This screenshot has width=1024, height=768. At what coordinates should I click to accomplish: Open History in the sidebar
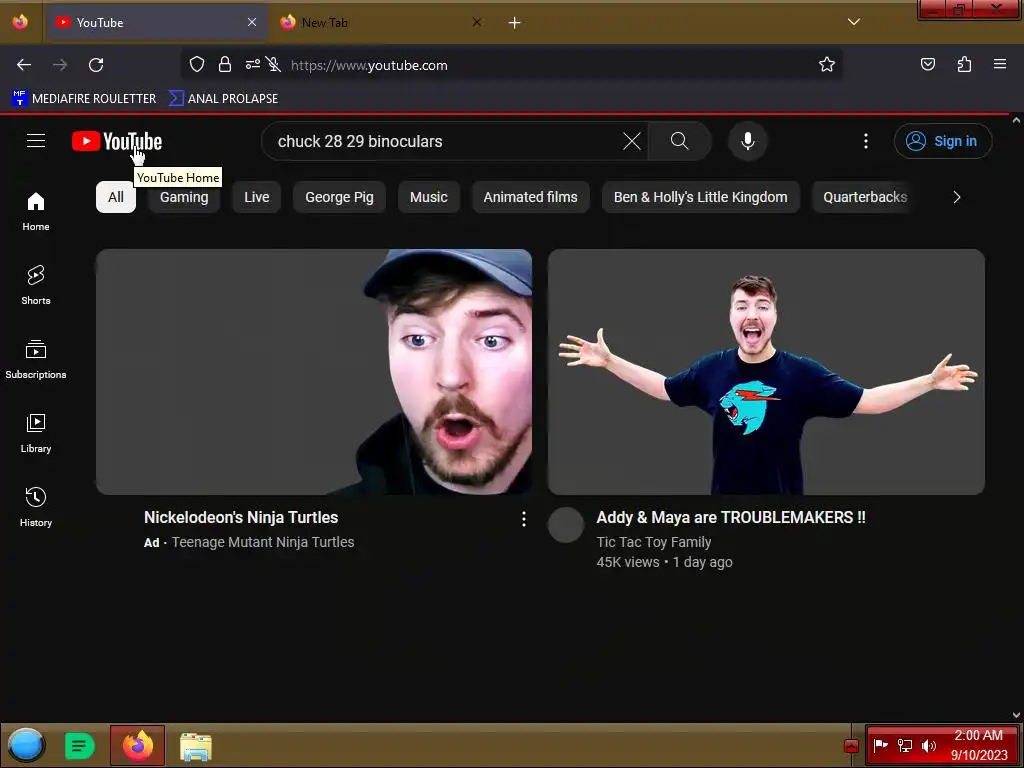click(x=36, y=507)
